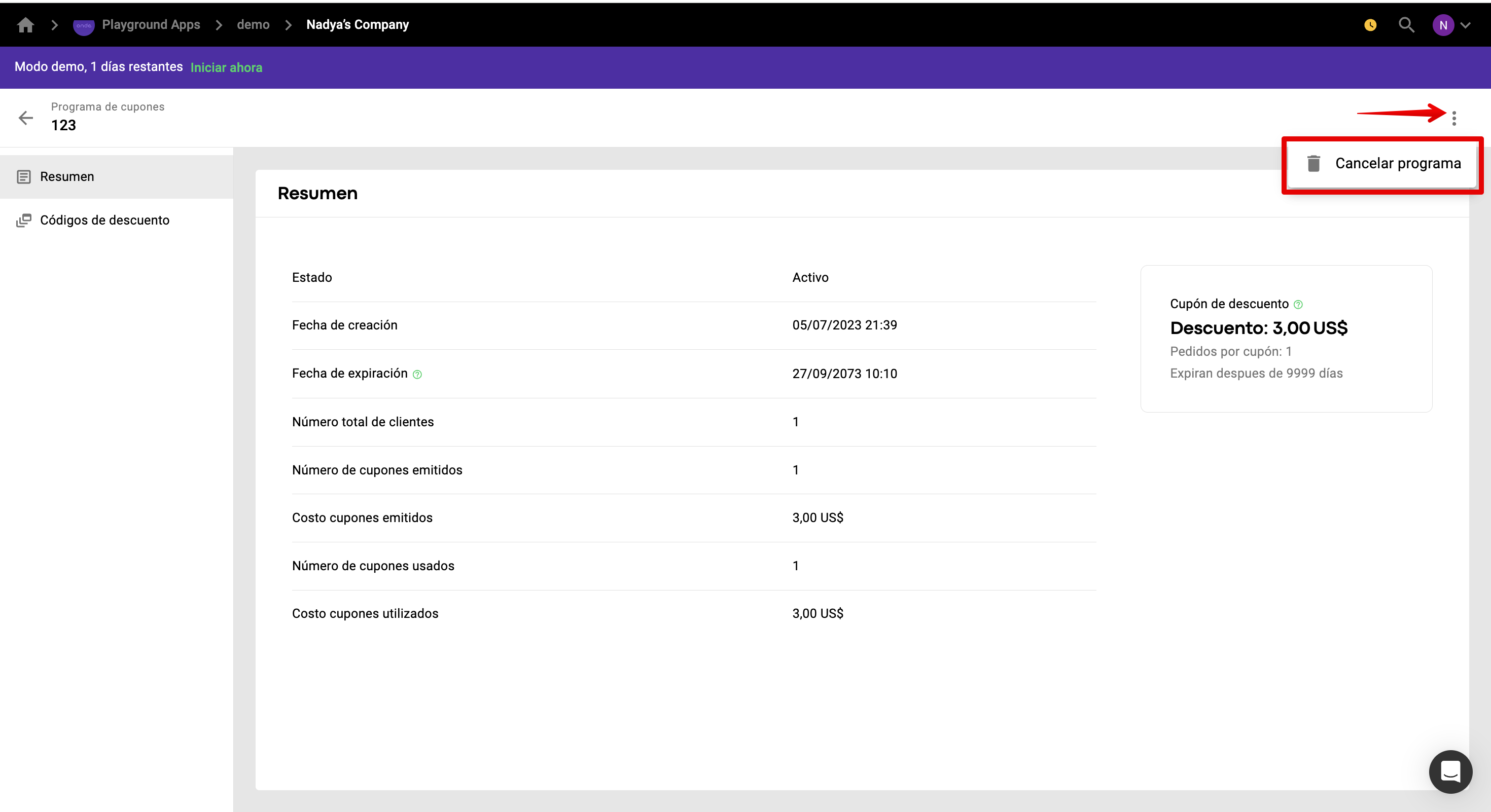Open the search magnifier icon
The image size is (1491, 812).
pyautogui.click(x=1406, y=25)
